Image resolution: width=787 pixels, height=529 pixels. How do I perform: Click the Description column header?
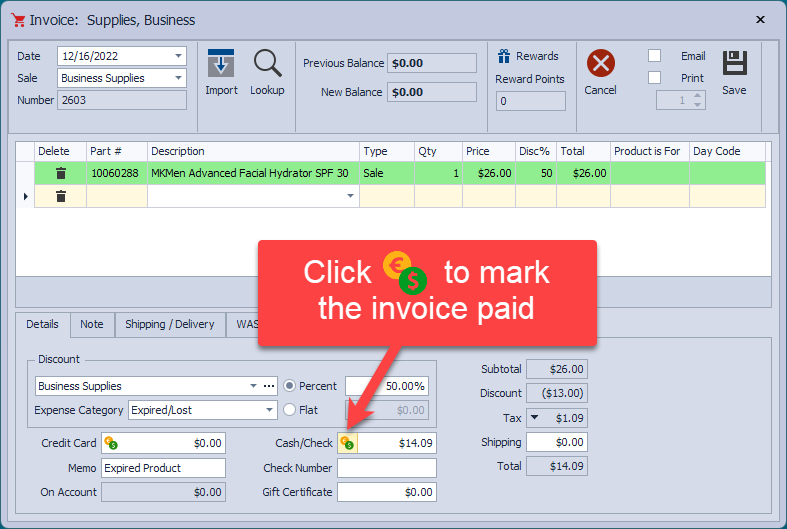pos(253,151)
